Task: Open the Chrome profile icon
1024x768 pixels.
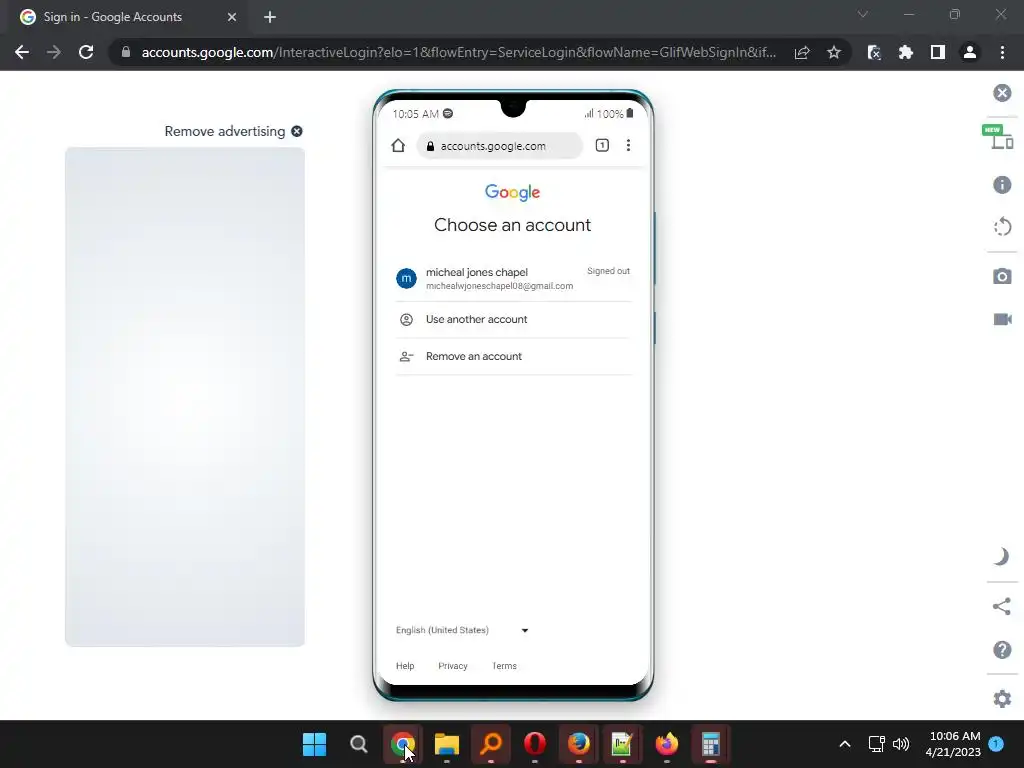Action: pyautogui.click(x=970, y=52)
